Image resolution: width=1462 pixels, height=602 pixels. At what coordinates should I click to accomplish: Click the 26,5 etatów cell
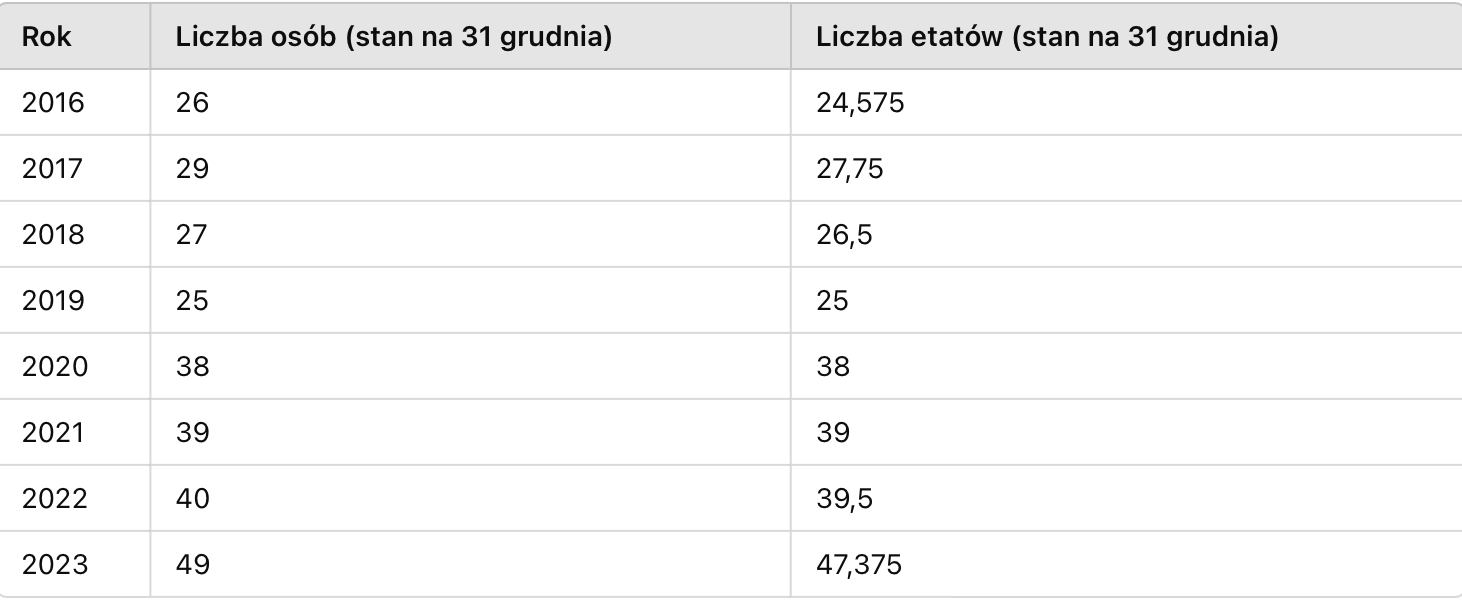pyautogui.click(x=1126, y=234)
